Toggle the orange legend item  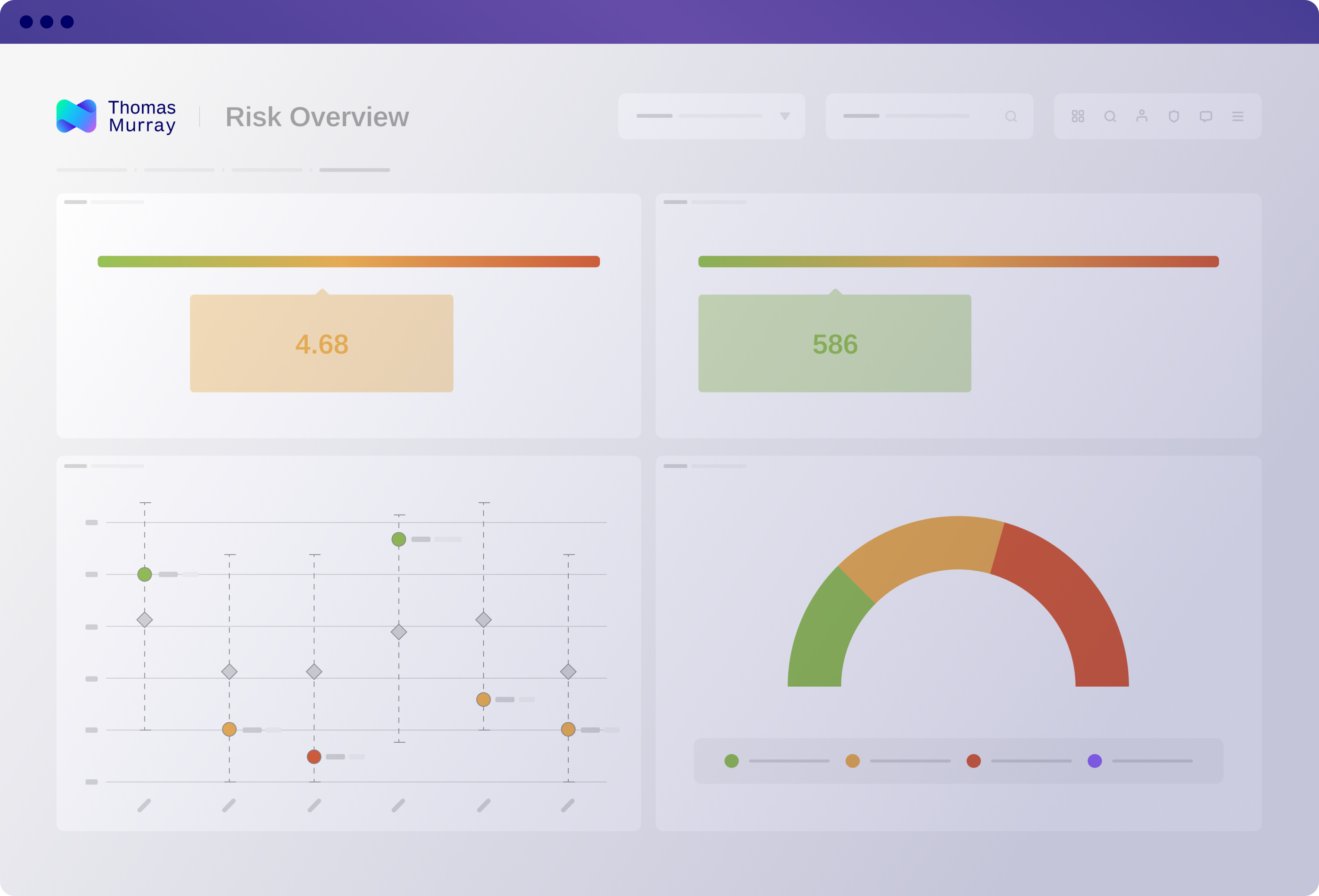853,761
